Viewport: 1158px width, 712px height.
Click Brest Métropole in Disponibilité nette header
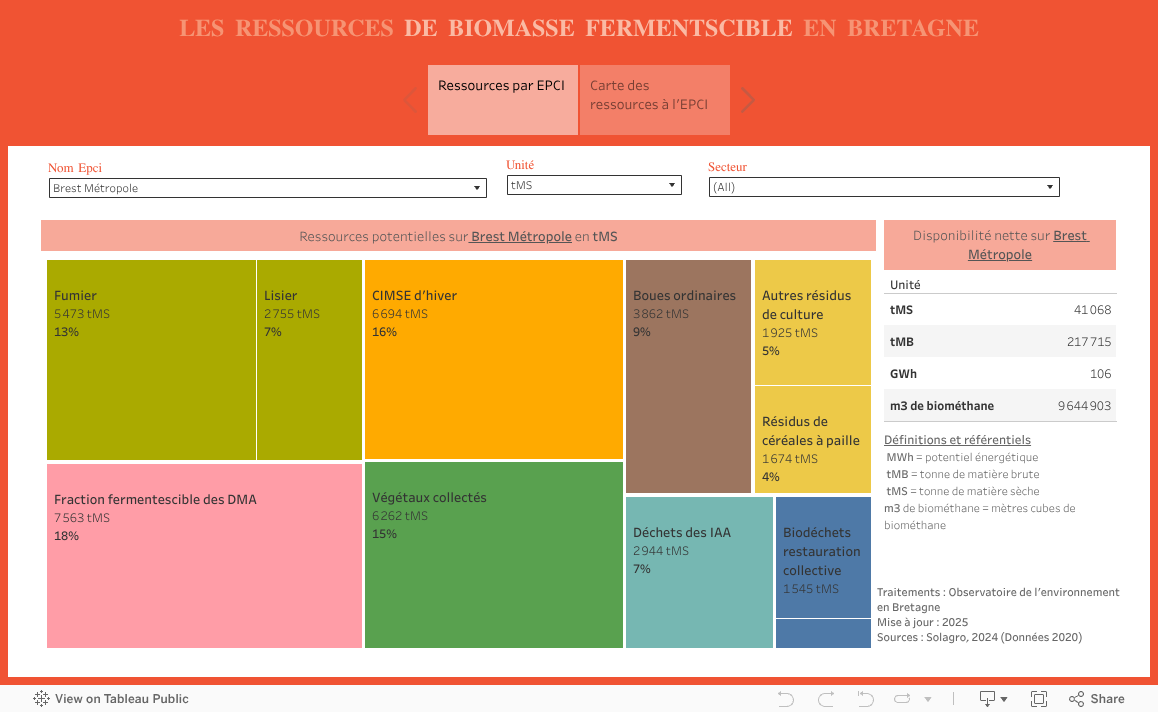pyautogui.click(x=1028, y=244)
